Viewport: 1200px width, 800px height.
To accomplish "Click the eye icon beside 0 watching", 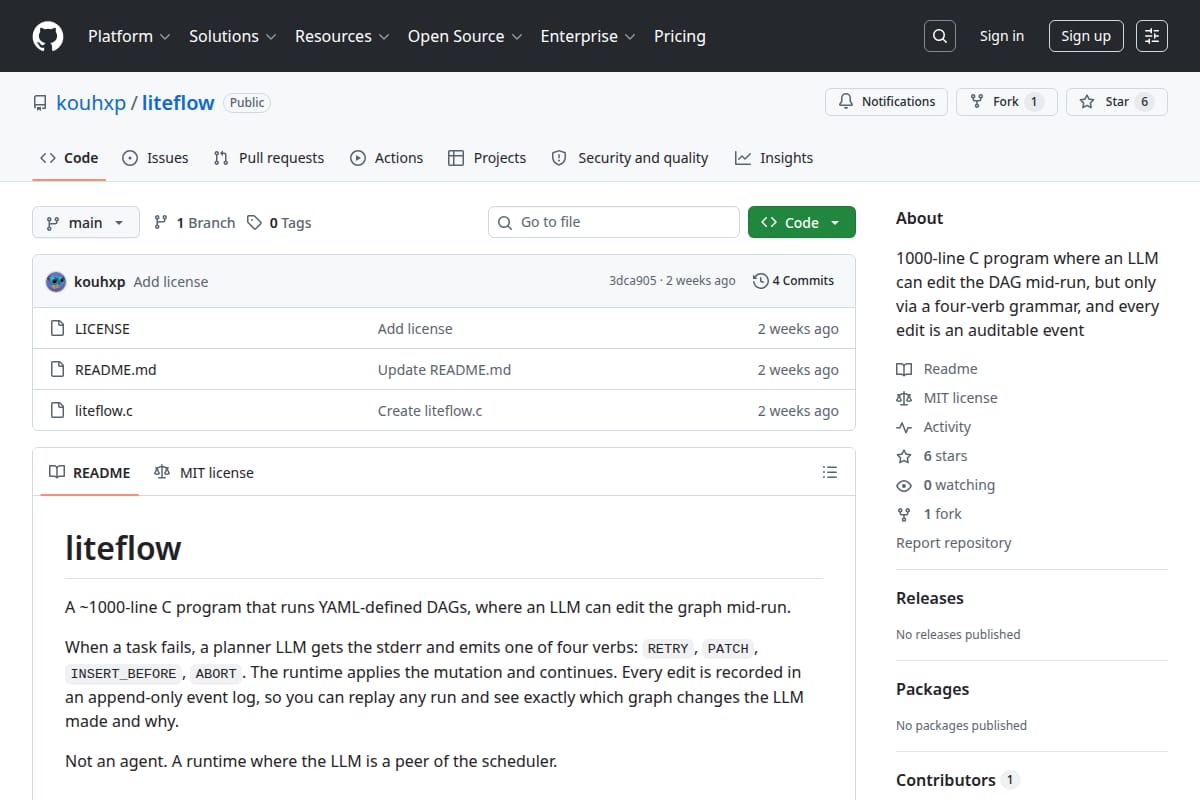I will coord(904,485).
